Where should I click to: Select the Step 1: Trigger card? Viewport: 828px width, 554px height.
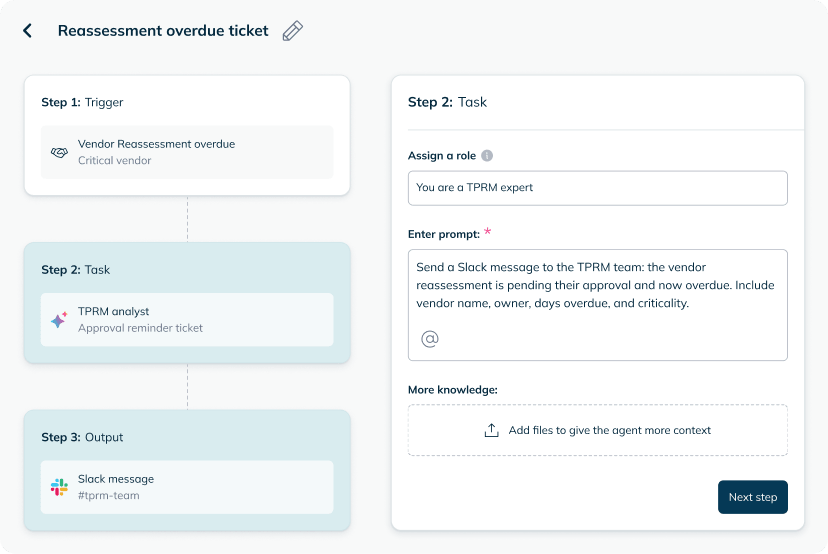click(187, 135)
